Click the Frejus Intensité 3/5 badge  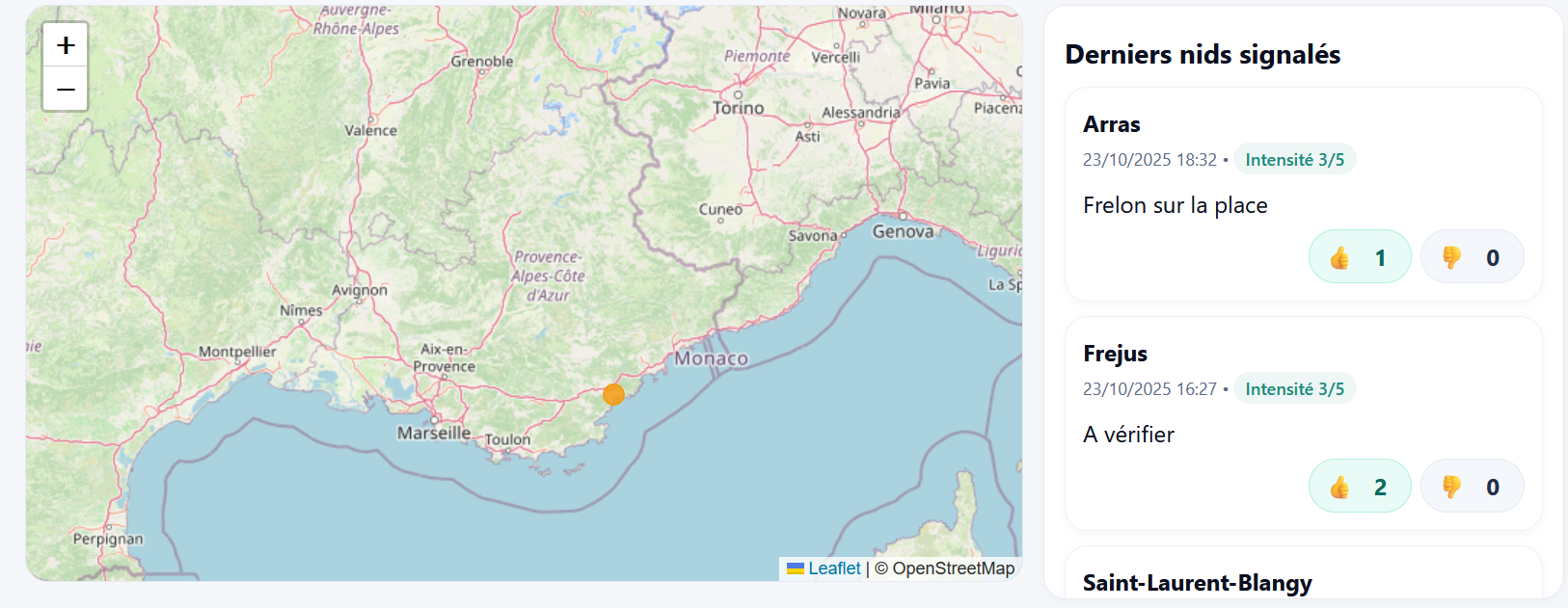pyautogui.click(x=1294, y=389)
